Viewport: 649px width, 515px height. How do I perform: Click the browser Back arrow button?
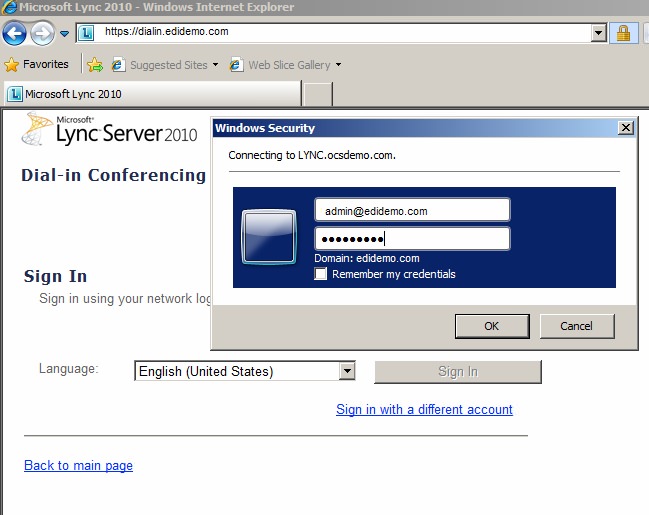14,33
